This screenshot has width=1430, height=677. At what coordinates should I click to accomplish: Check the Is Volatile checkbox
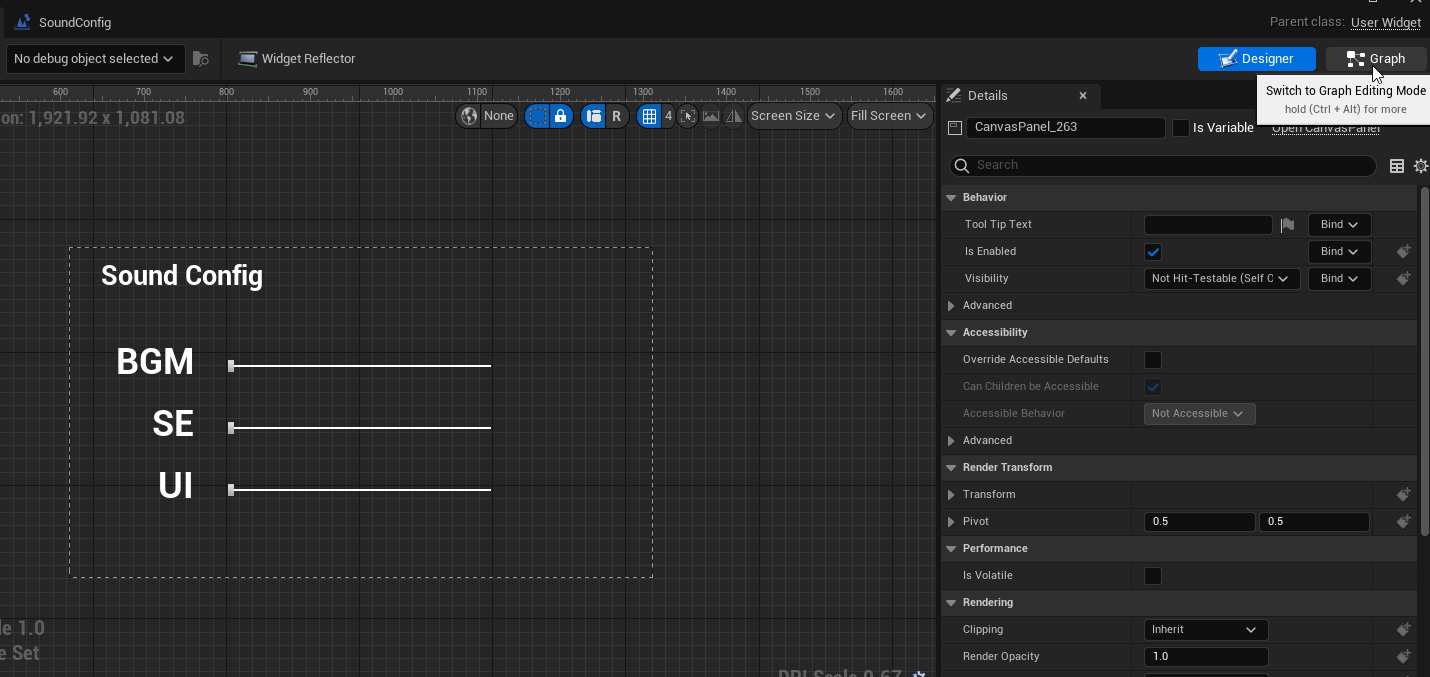(x=1153, y=576)
